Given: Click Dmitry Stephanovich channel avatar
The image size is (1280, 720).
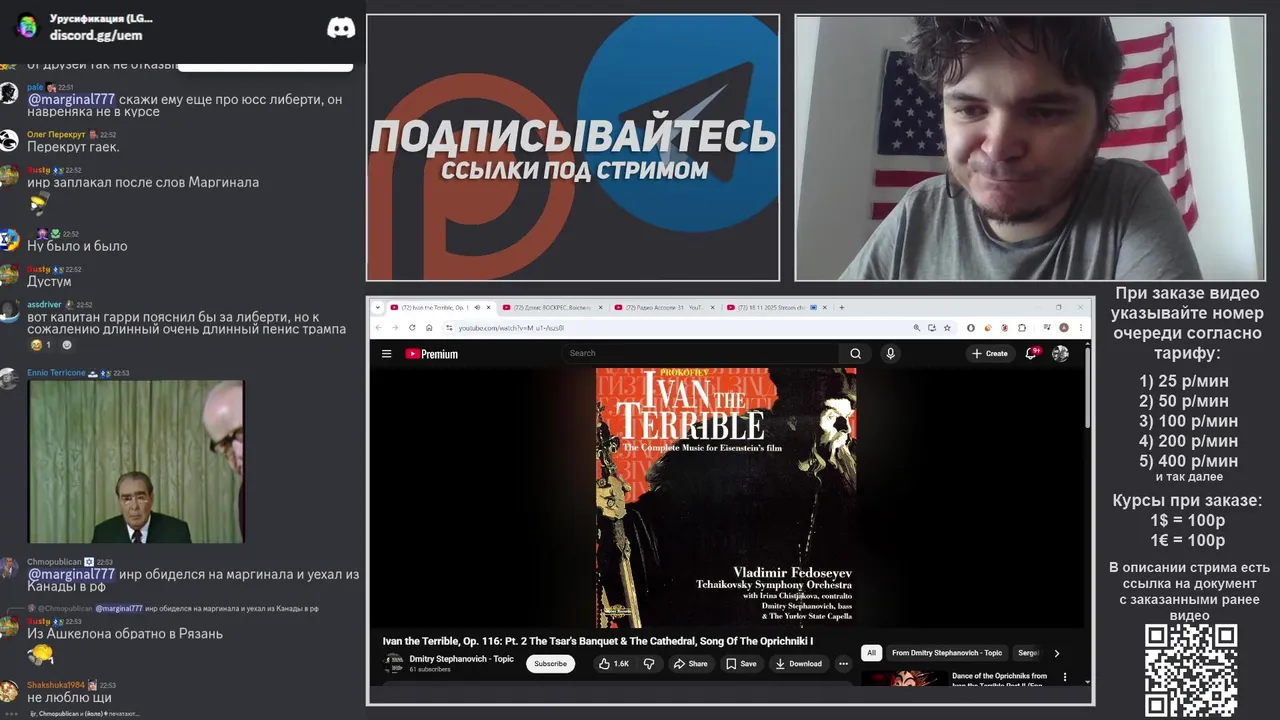Looking at the screenshot, I should (x=394, y=663).
